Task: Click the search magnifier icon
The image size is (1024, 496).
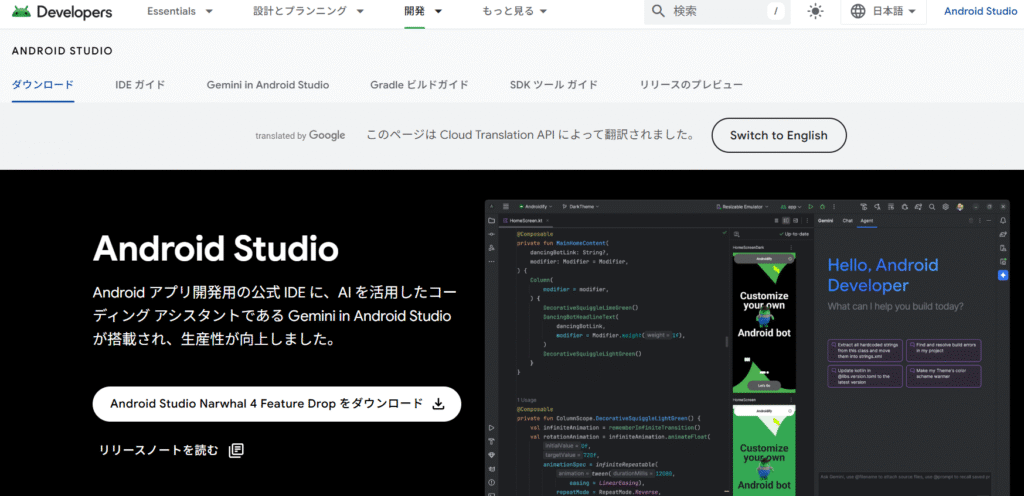Action: tap(657, 12)
